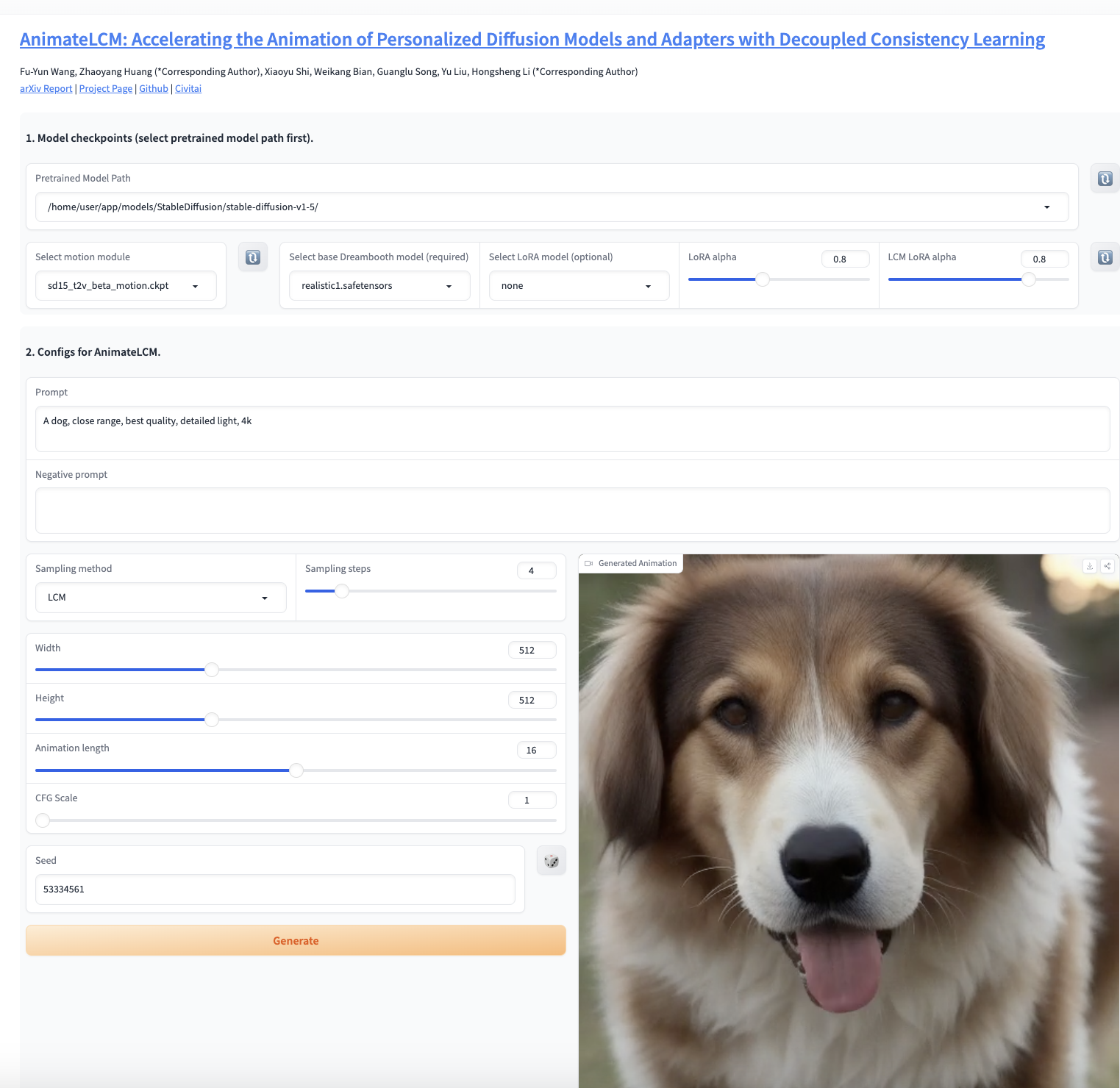
Task: Click the generated dog animation preview
Action: 849,821
